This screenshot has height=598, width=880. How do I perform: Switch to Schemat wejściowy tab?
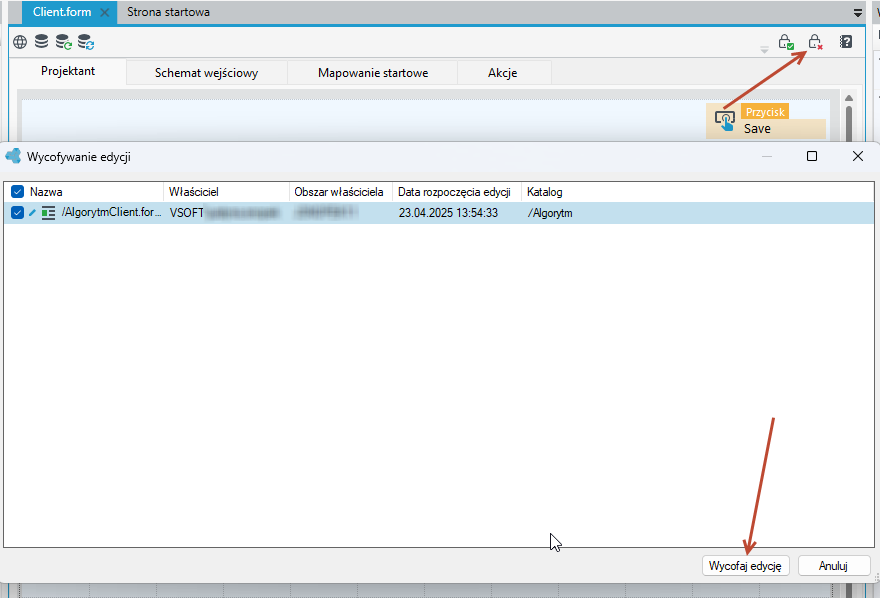pyautogui.click(x=207, y=73)
